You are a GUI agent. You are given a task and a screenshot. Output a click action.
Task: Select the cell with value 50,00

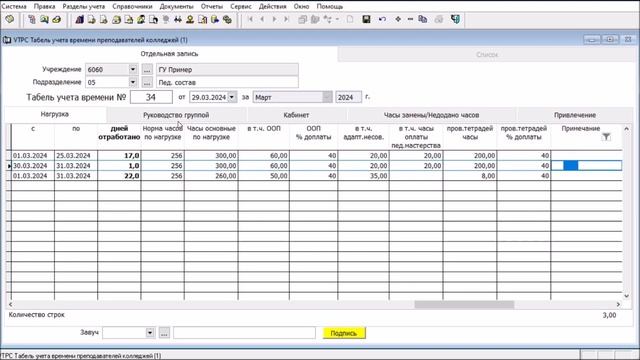[x=264, y=176]
